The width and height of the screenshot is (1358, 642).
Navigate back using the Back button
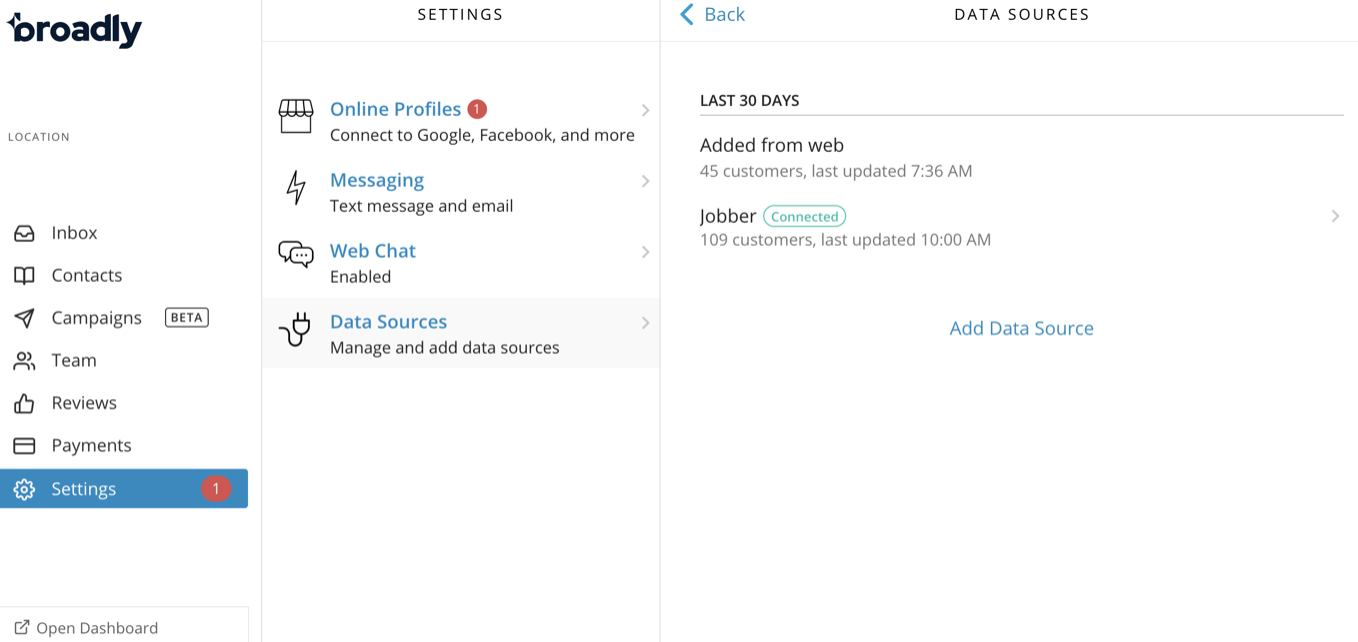tap(711, 14)
